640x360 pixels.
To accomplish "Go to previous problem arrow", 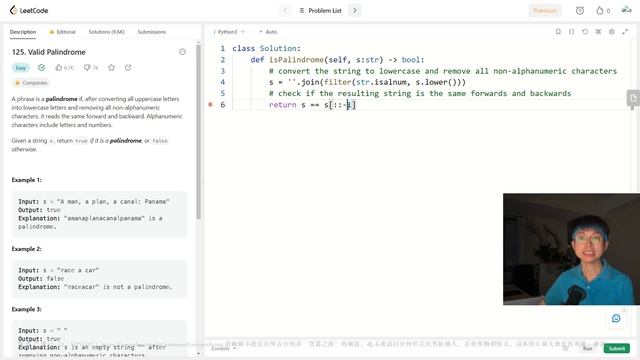I will click(285, 11).
